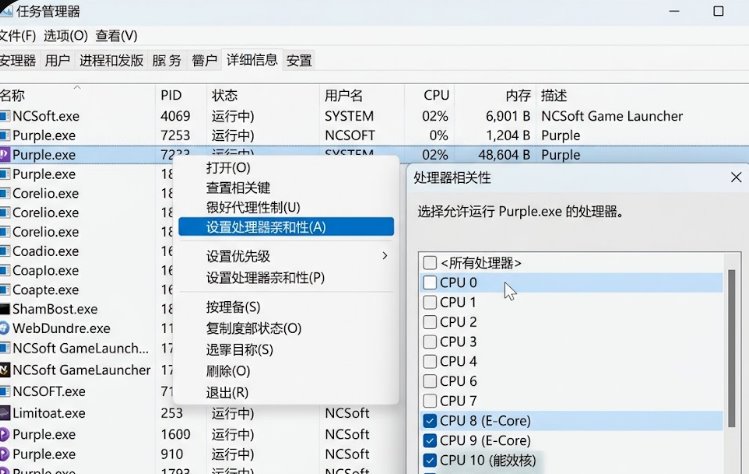The height and width of the screenshot is (474, 749).
Task: Uncheck CPU 8 (E-Core)
Action: click(430, 420)
